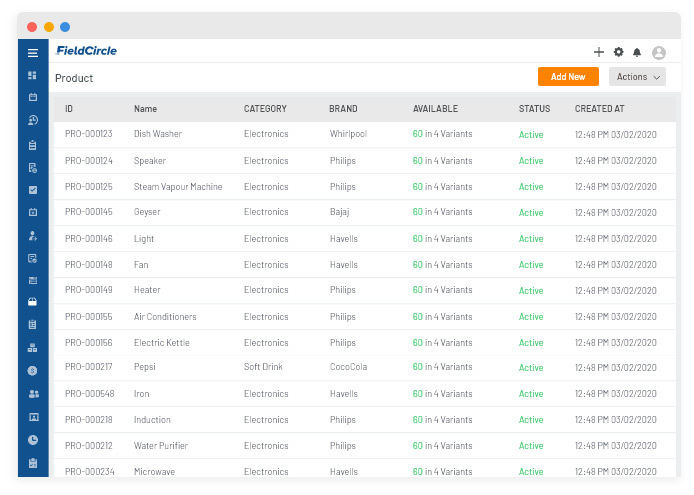
Task: Click the Active status for Iron
Action: pos(531,394)
